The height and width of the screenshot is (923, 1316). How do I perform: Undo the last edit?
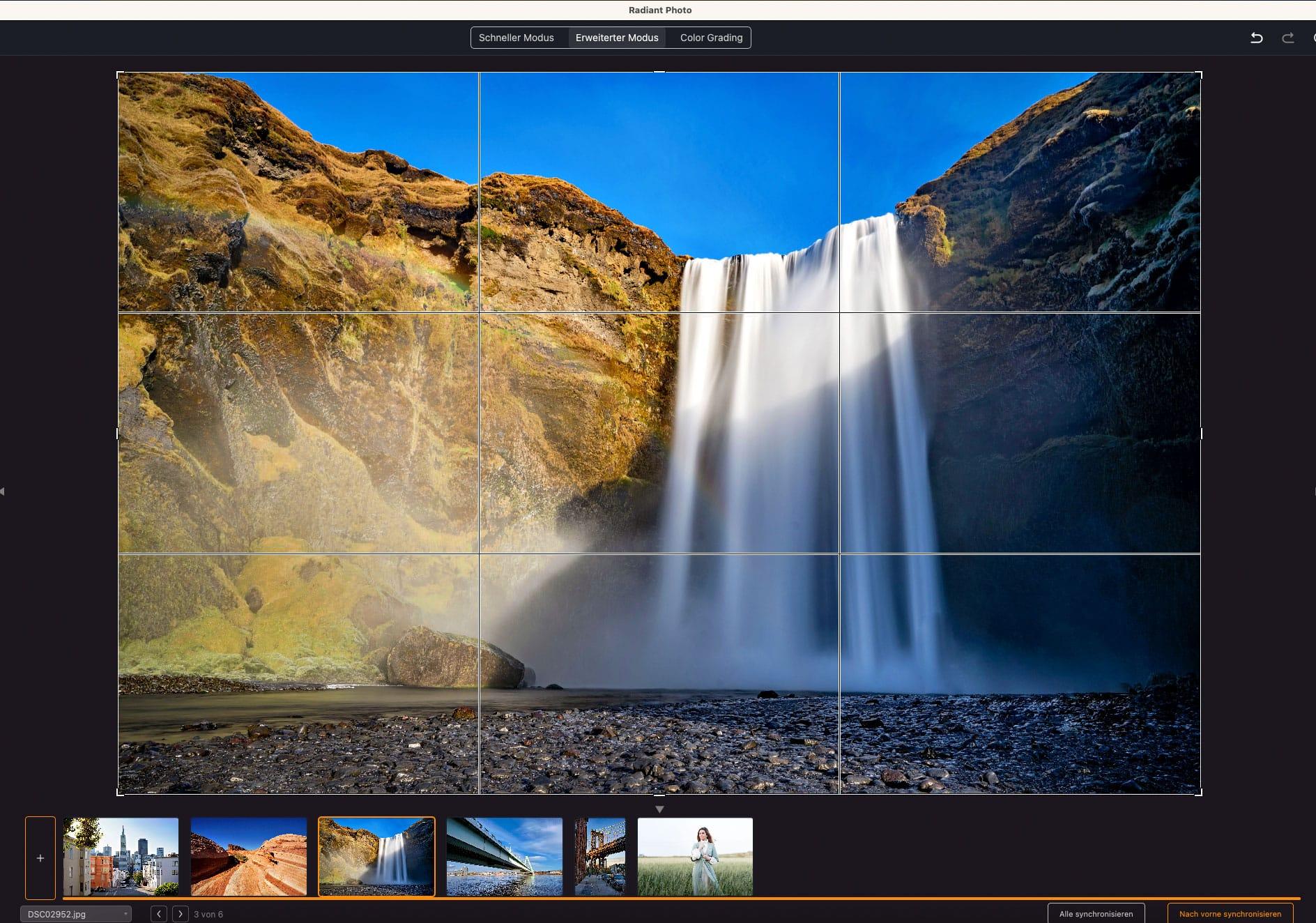[x=1257, y=38]
